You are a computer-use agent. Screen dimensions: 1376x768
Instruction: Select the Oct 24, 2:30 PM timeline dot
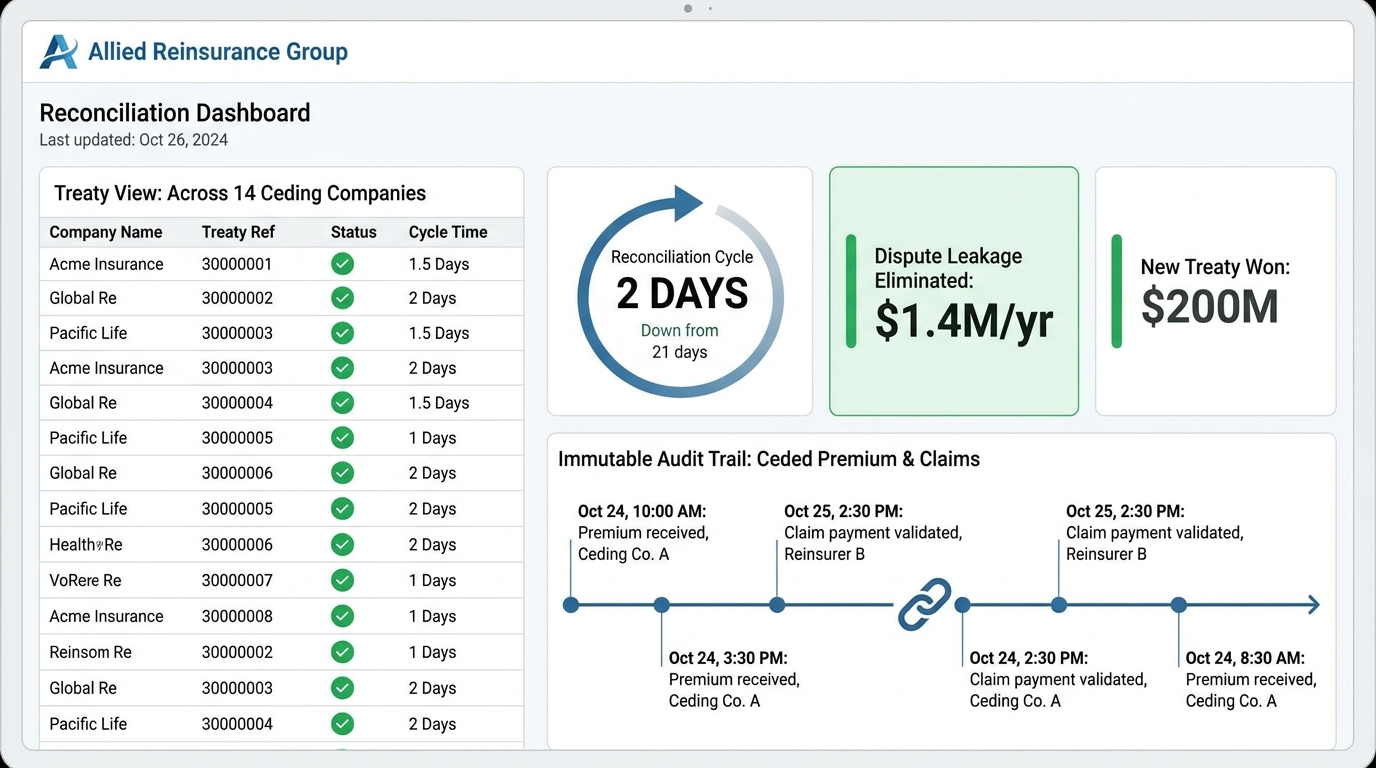[963, 605]
